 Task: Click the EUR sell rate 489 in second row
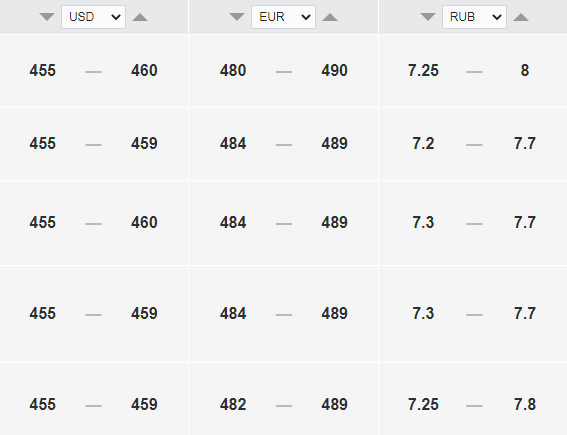click(334, 144)
